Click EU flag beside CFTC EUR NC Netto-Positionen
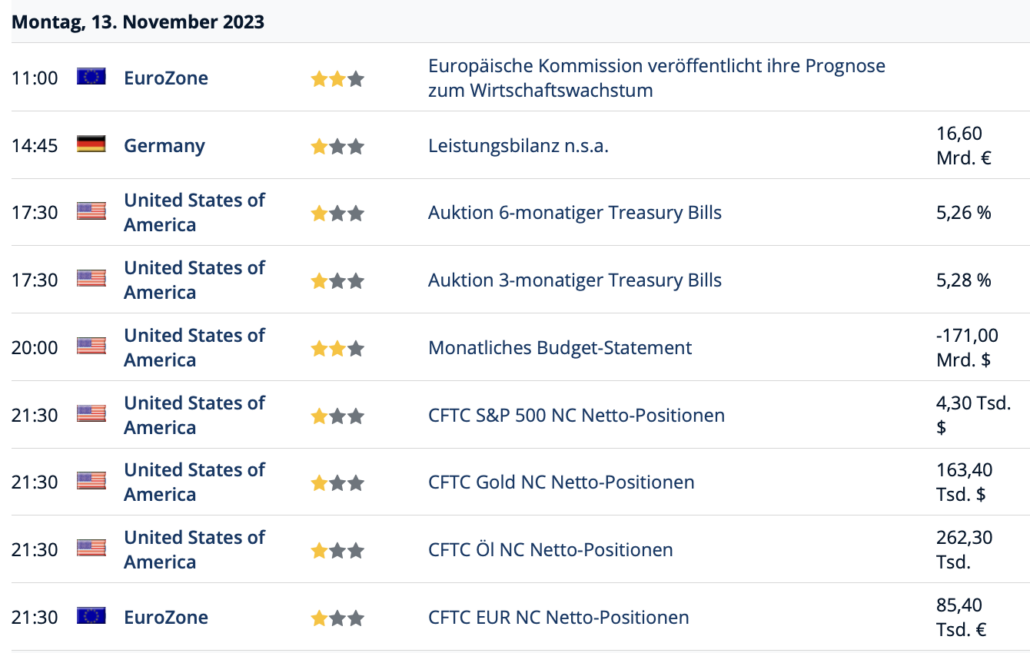The height and width of the screenshot is (653, 1030). click(91, 616)
